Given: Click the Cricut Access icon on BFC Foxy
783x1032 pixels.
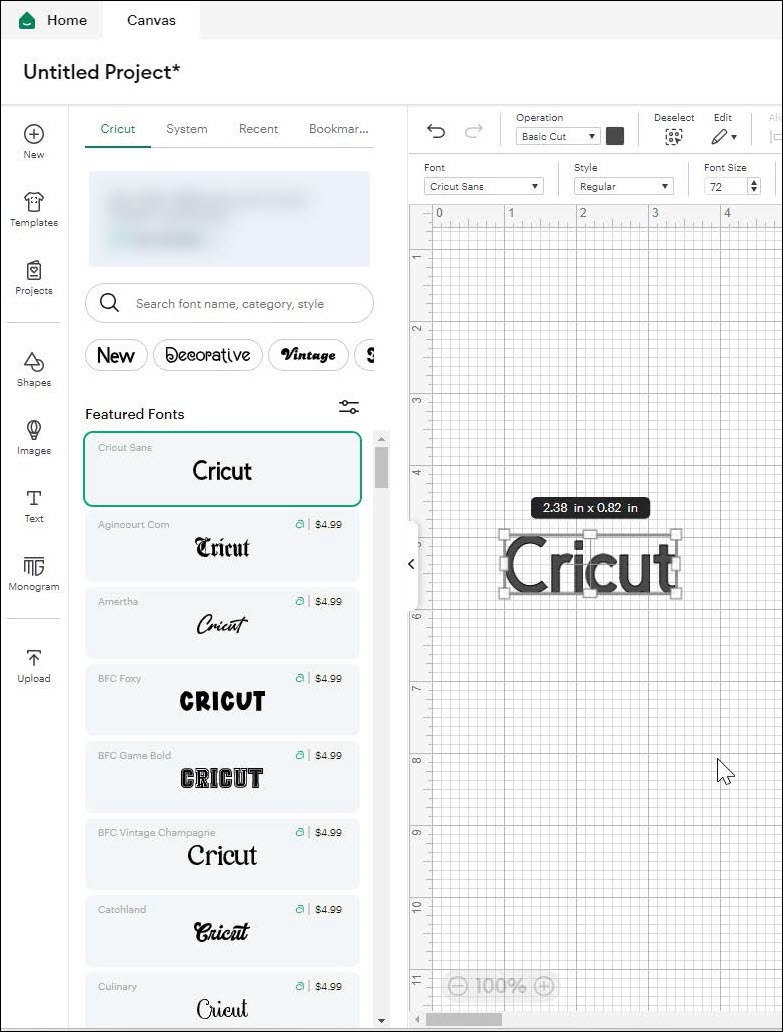Looking at the screenshot, I should [x=299, y=678].
